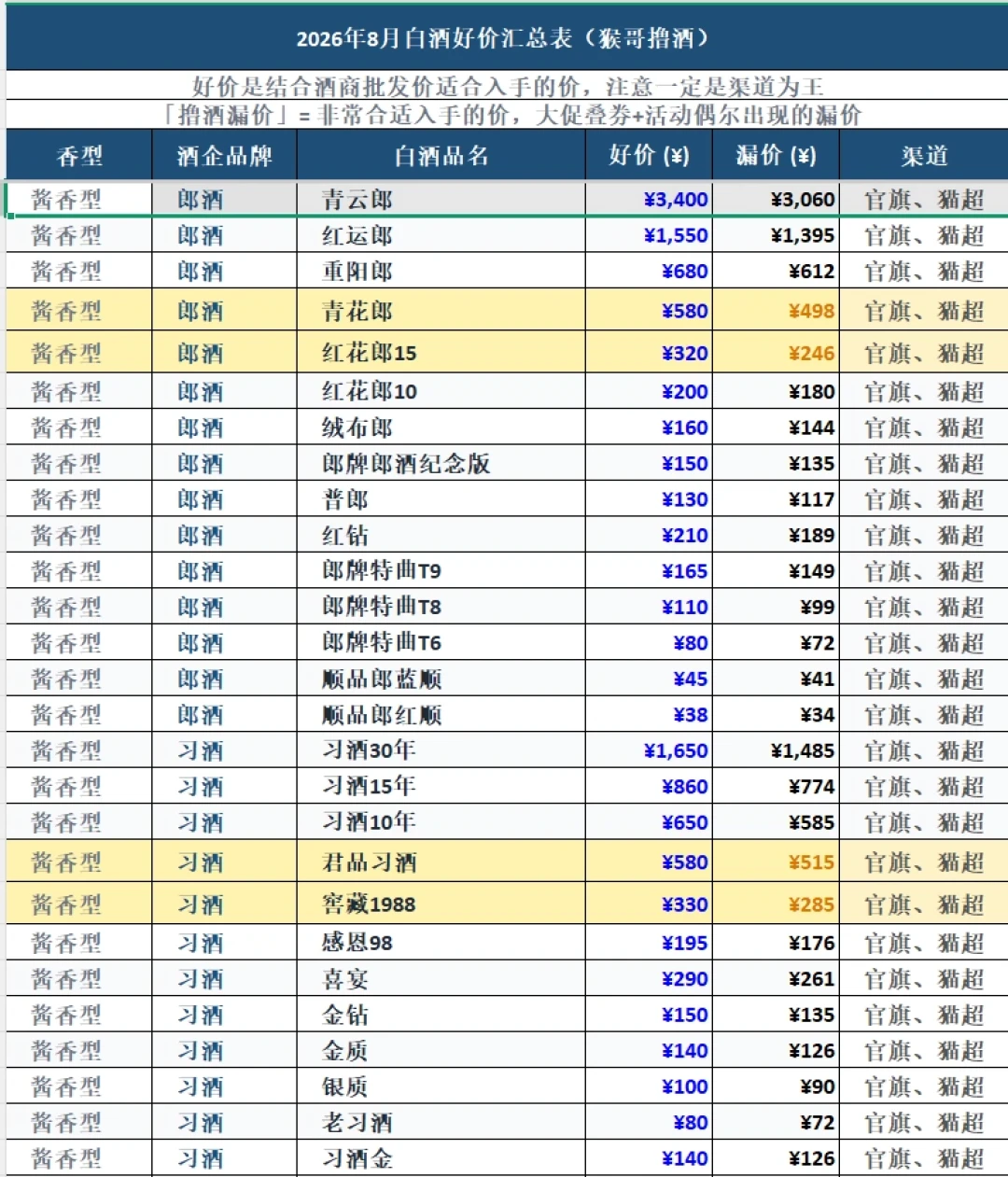This screenshot has height=1177, width=1008.
Task: Select the '金钻' cell
Action: 441,1015
